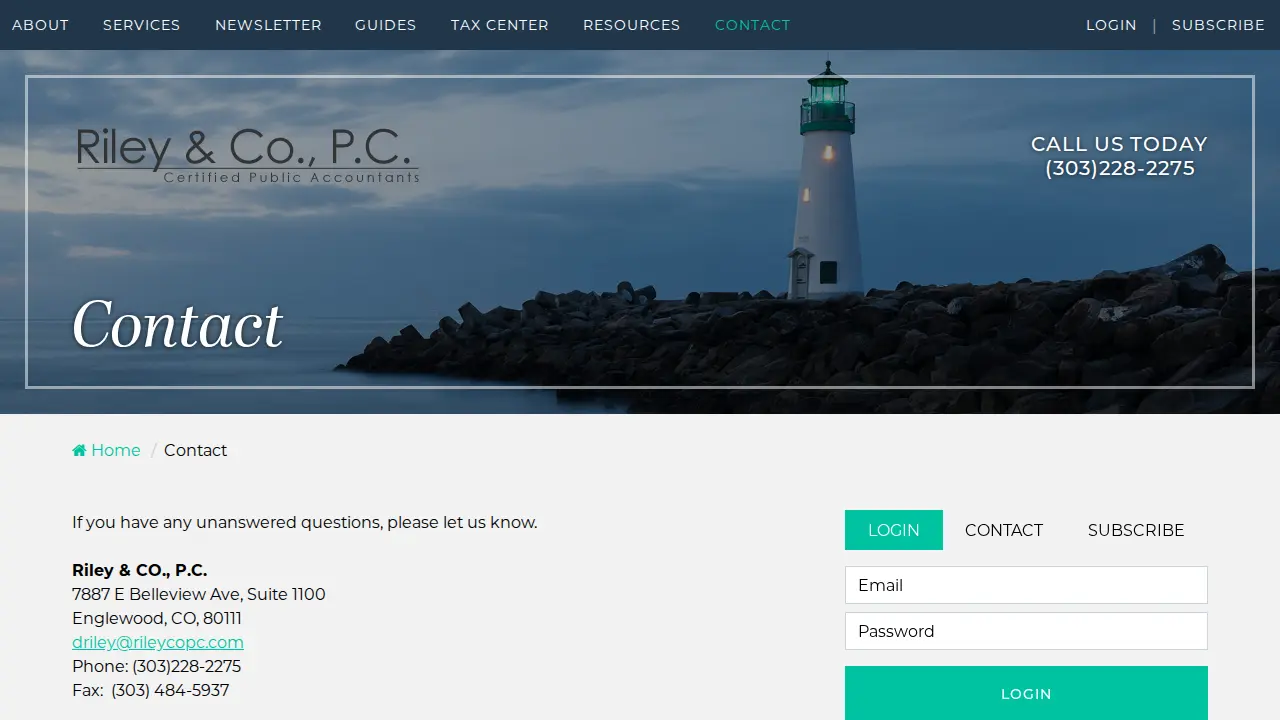This screenshot has height=720, width=1280.
Task: Email driley@rileycopc.com via the link
Action: (158, 642)
